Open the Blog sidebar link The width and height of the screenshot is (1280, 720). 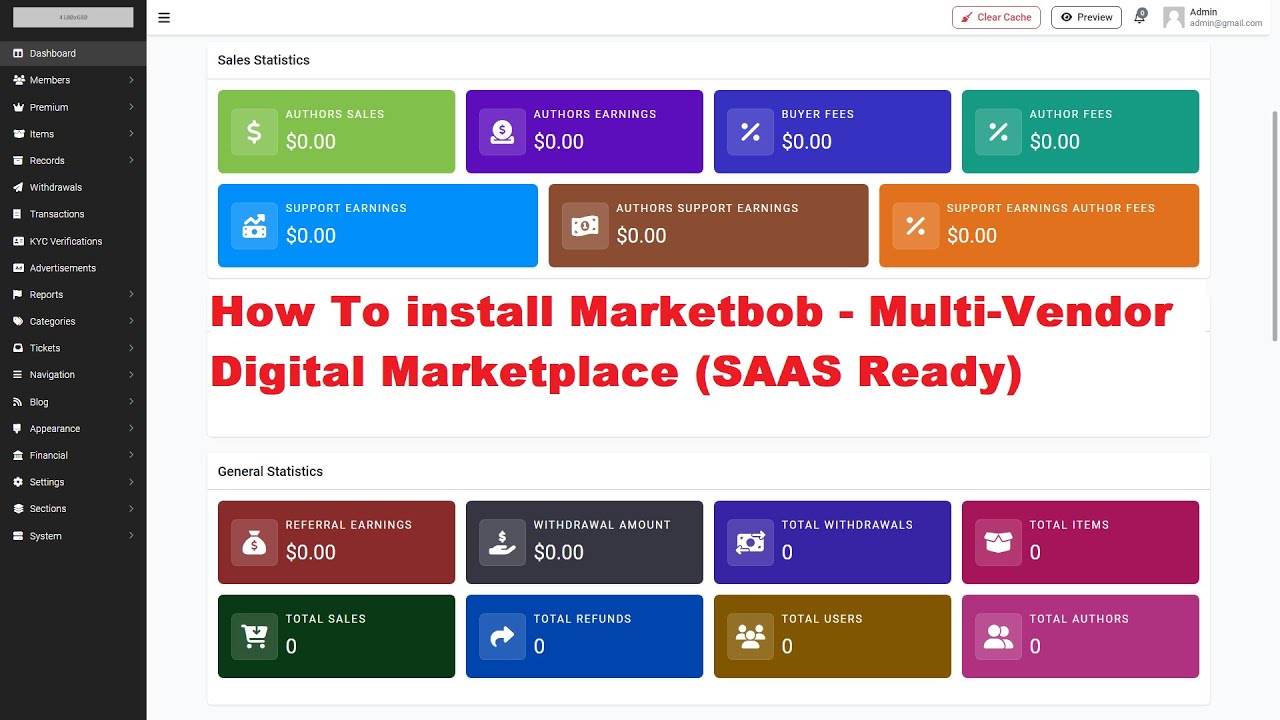[73, 402]
